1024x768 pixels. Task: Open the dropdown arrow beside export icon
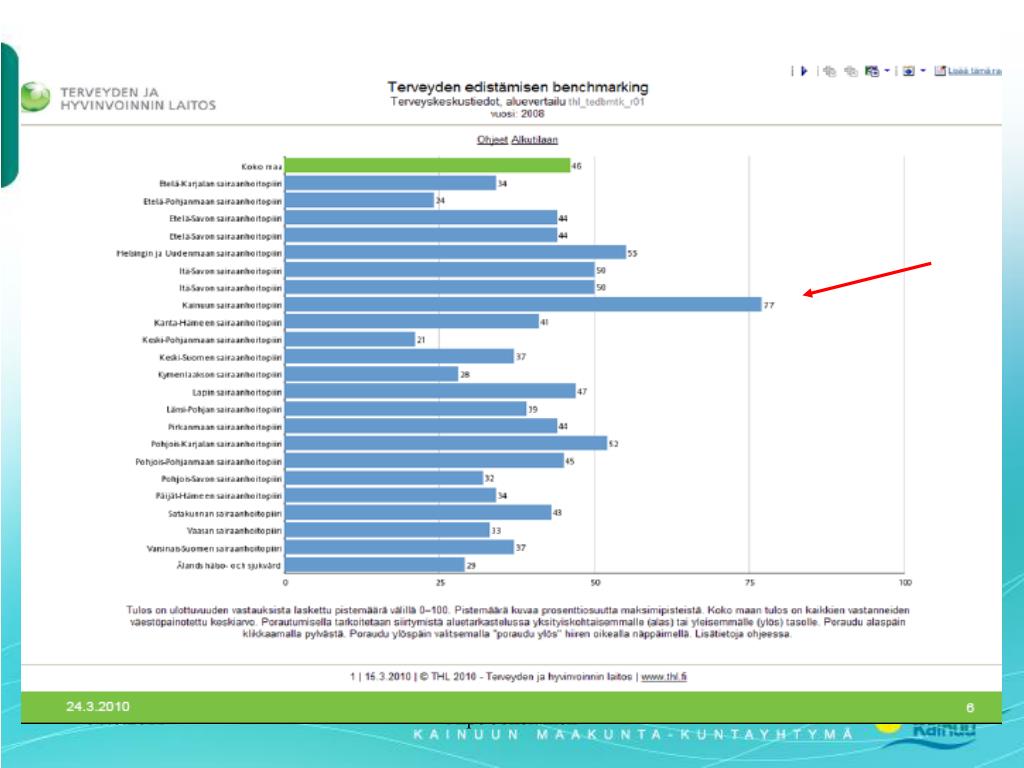click(887, 71)
